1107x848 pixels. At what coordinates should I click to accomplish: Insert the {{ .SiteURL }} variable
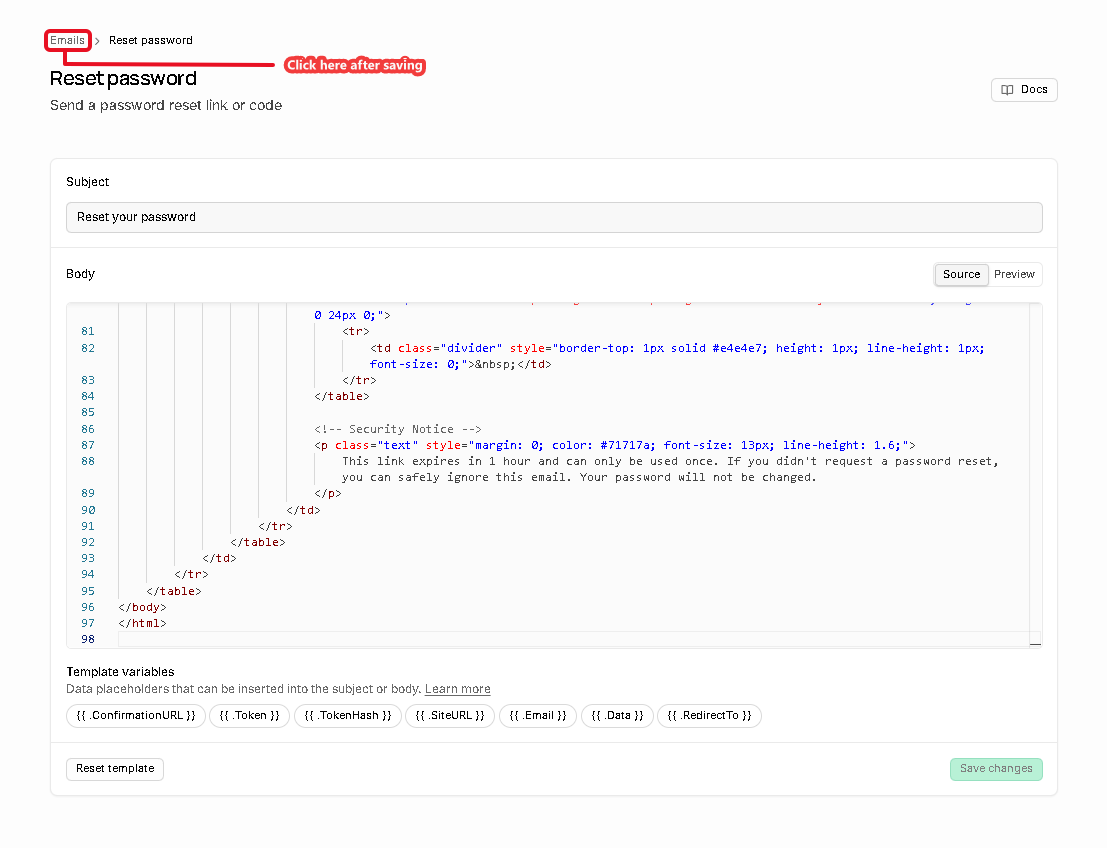(450, 715)
